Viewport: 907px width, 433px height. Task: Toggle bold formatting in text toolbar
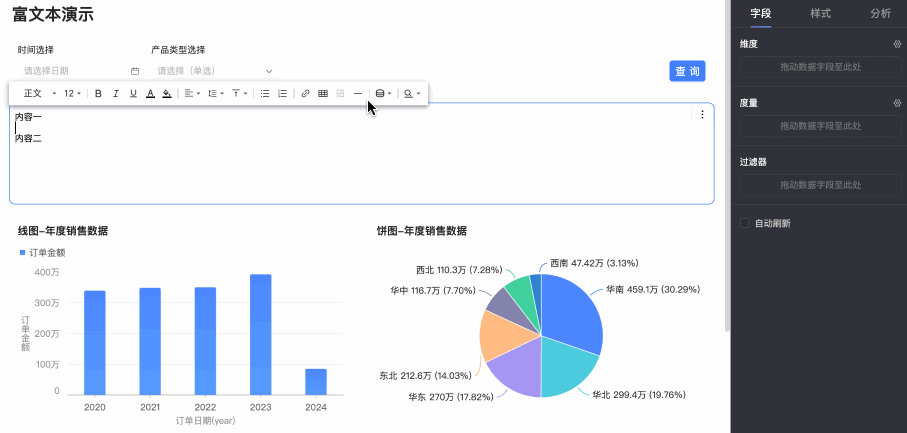click(x=98, y=93)
